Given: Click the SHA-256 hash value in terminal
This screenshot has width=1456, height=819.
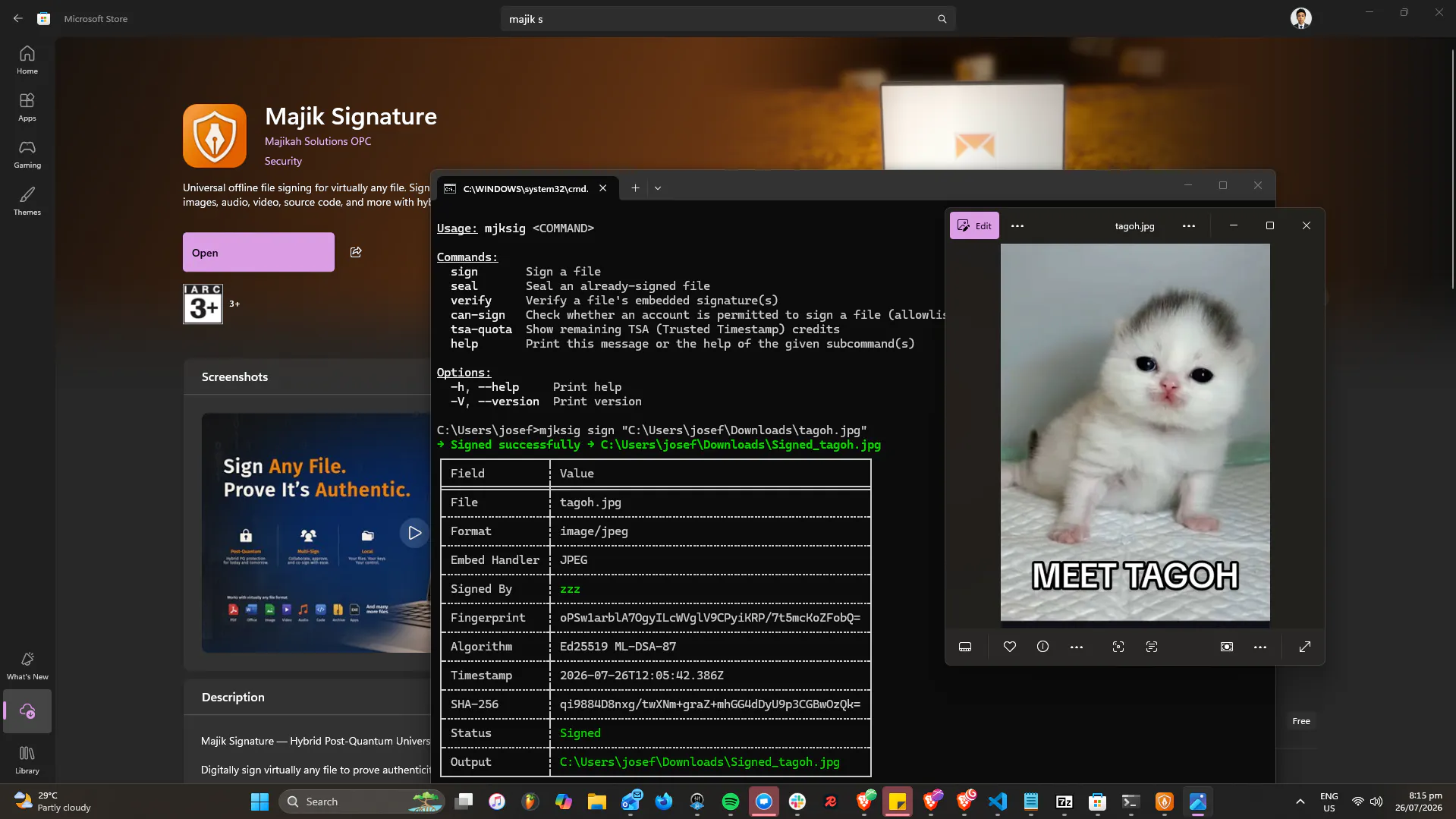Looking at the screenshot, I should coord(709,704).
